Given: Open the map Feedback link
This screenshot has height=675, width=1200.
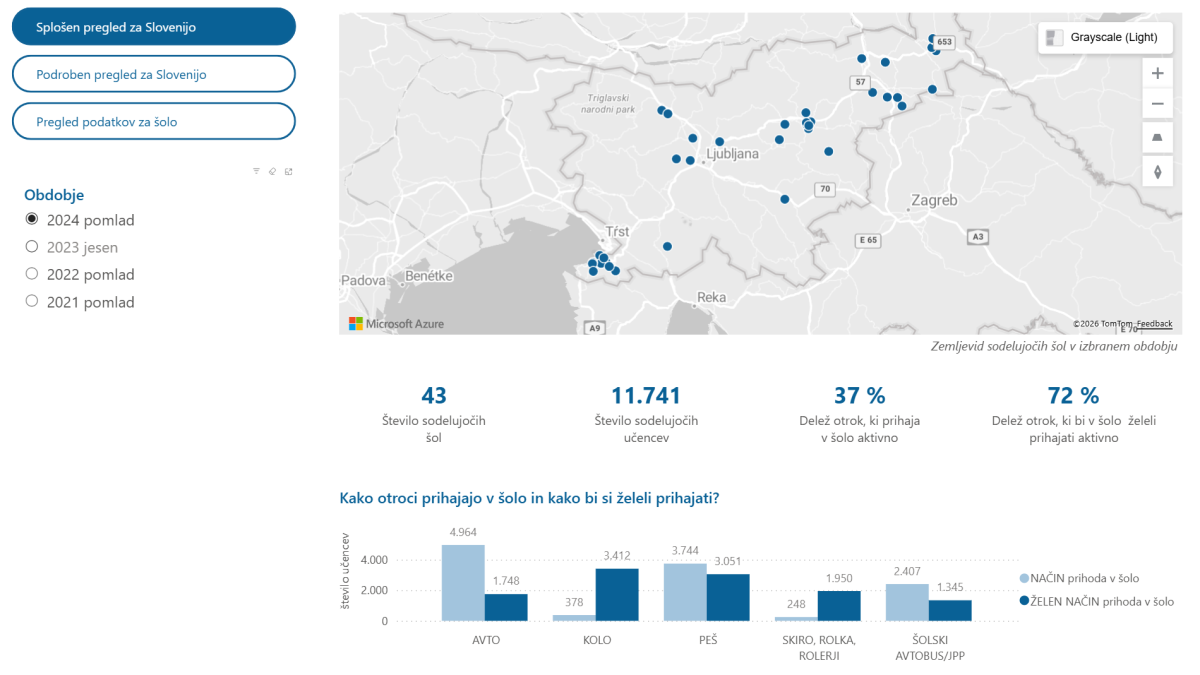Looking at the screenshot, I should pos(1154,324).
